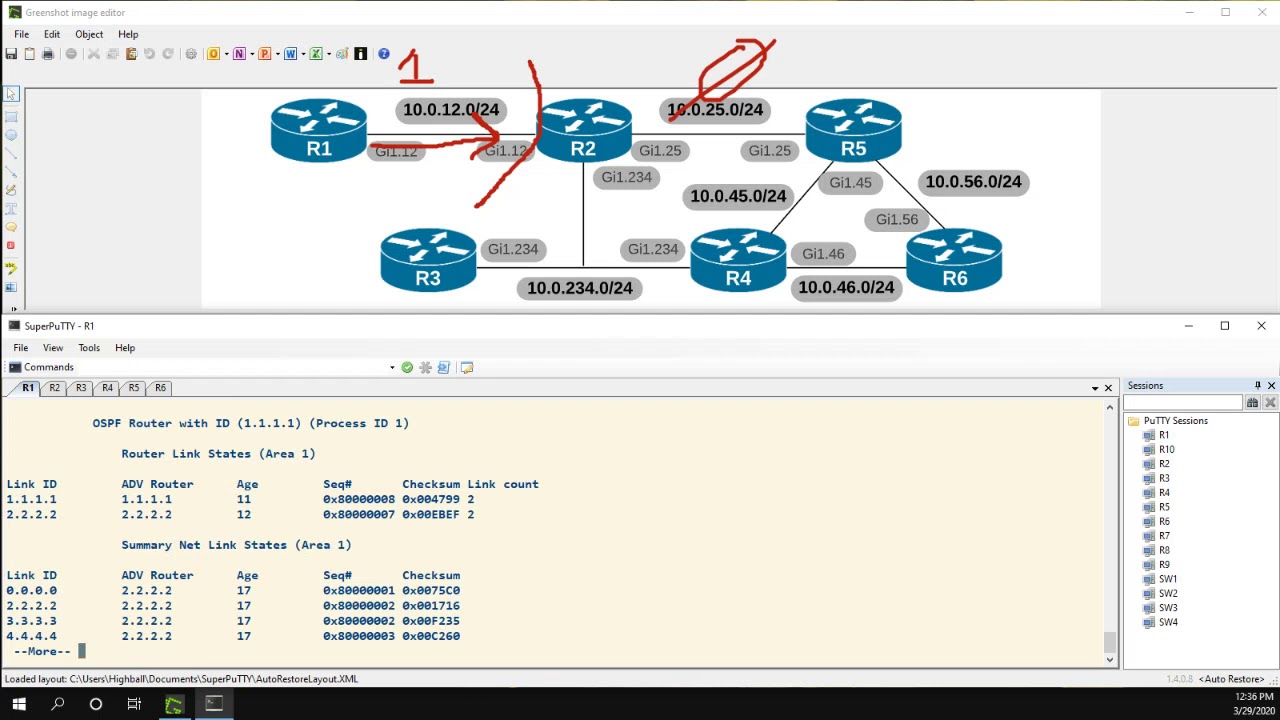This screenshot has width=1280, height=720.
Task: Open Excel export dropdown arrow
Action: coord(327,54)
